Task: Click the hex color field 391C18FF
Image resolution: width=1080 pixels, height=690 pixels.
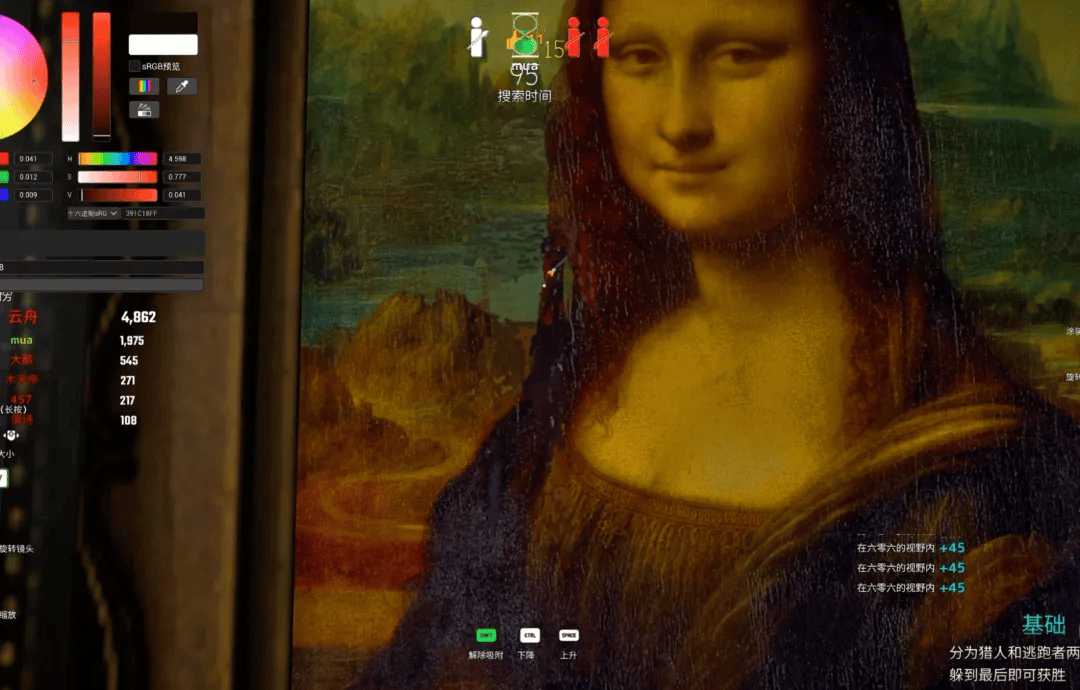Action: click(x=163, y=213)
